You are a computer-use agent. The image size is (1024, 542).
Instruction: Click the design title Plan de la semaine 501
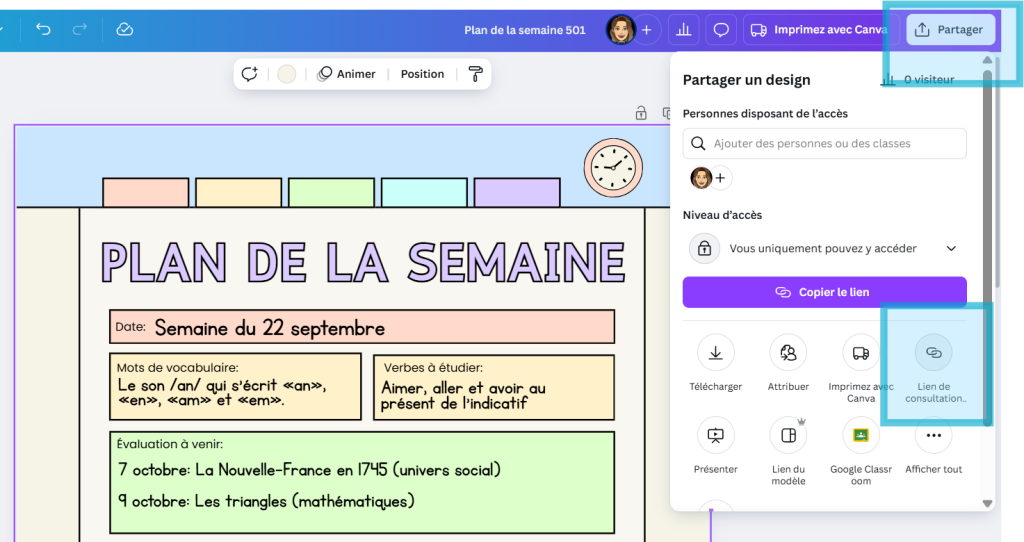tap(525, 30)
